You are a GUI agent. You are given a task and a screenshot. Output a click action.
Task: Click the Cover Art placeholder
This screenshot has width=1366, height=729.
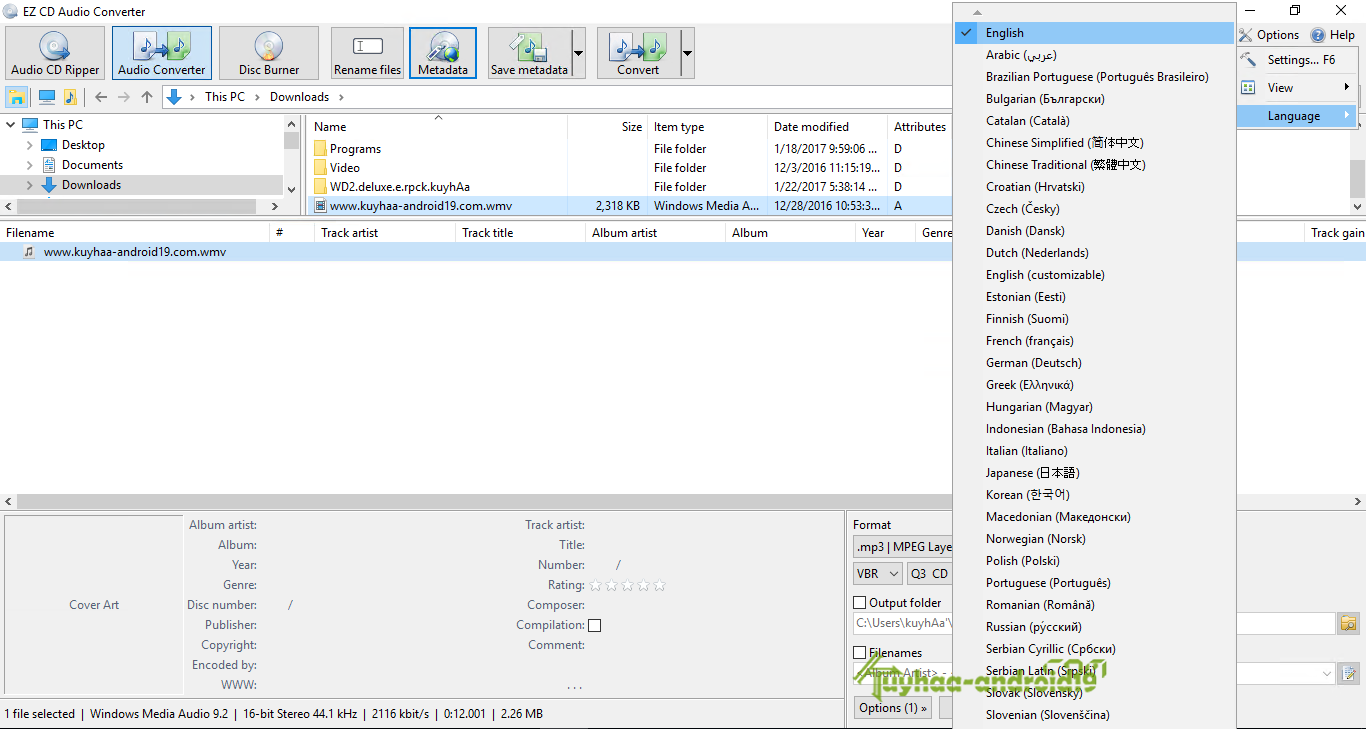tap(94, 605)
